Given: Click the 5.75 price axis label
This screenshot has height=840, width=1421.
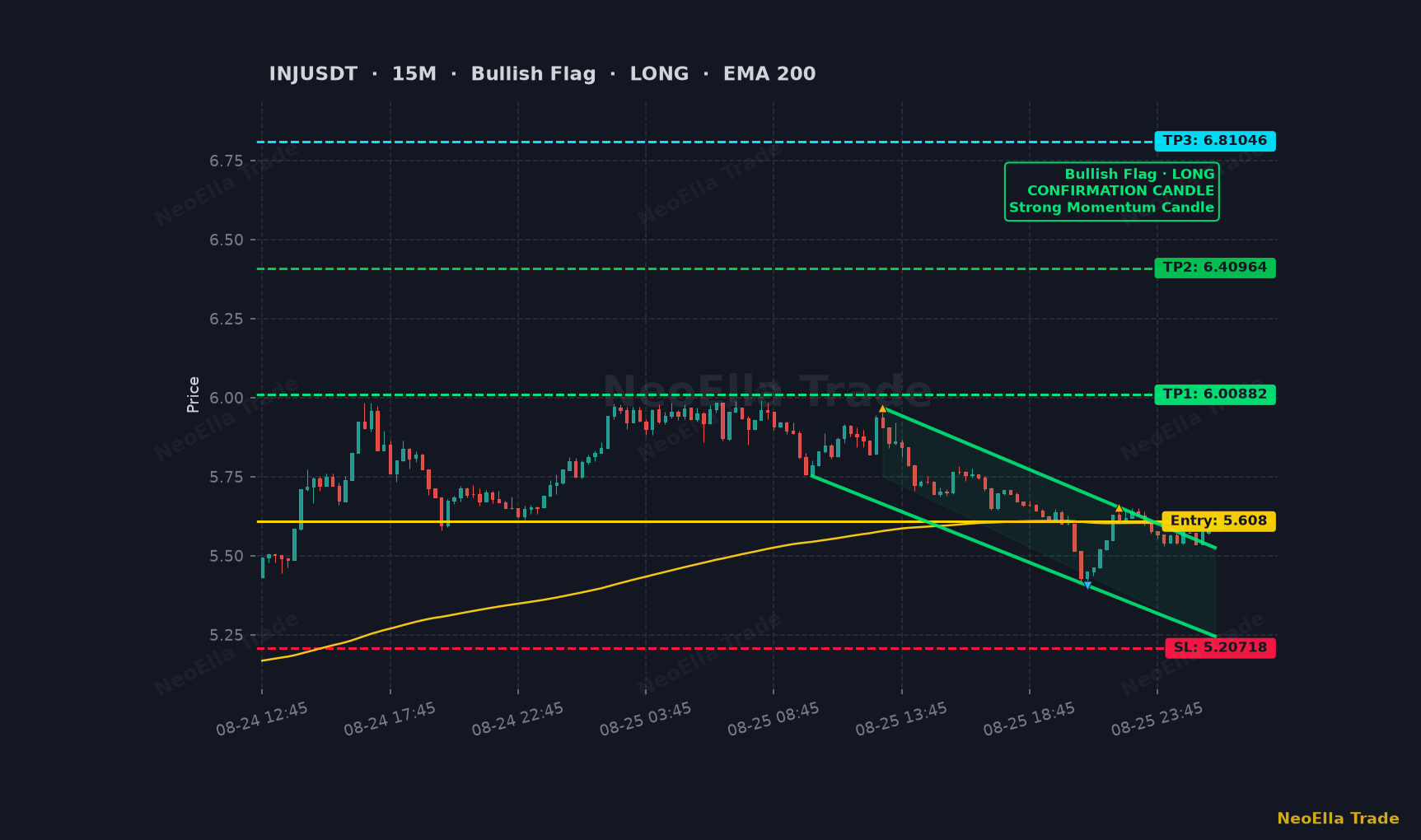Looking at the screenshot, I should tap(227, 477).
